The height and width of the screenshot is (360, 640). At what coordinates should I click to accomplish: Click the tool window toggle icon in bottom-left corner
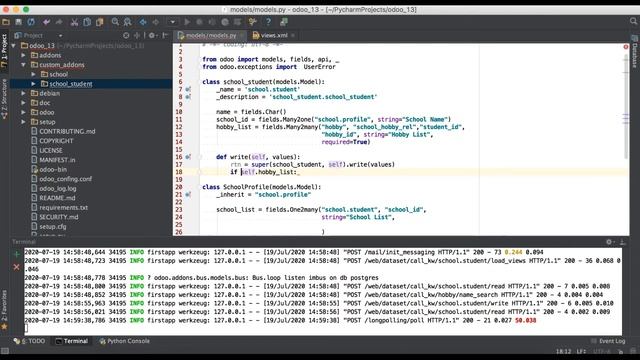[4, 351]
